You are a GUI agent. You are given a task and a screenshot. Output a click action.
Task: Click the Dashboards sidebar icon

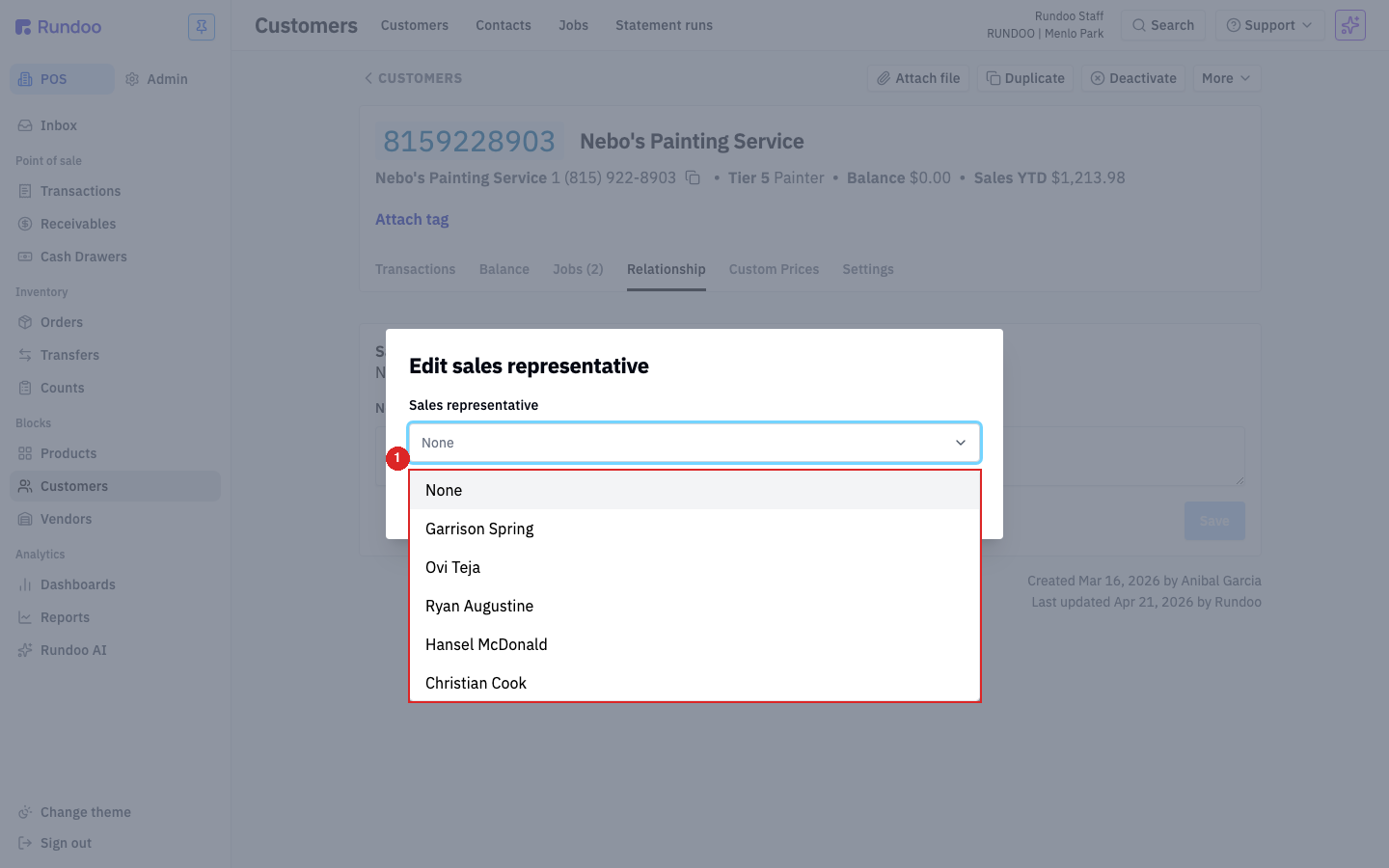[25, 584]
